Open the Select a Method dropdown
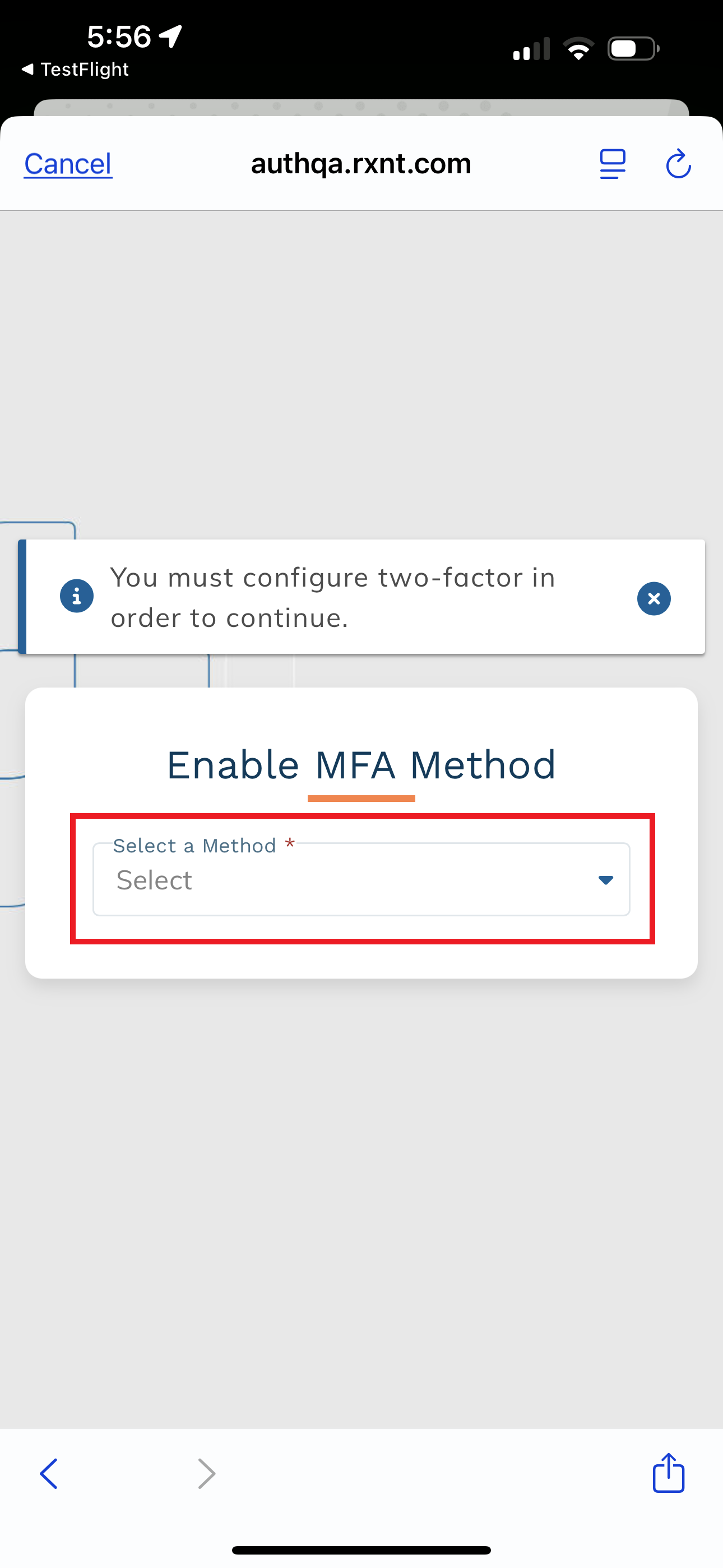The height and width of the screenshot is (1568, 723). 360,879
